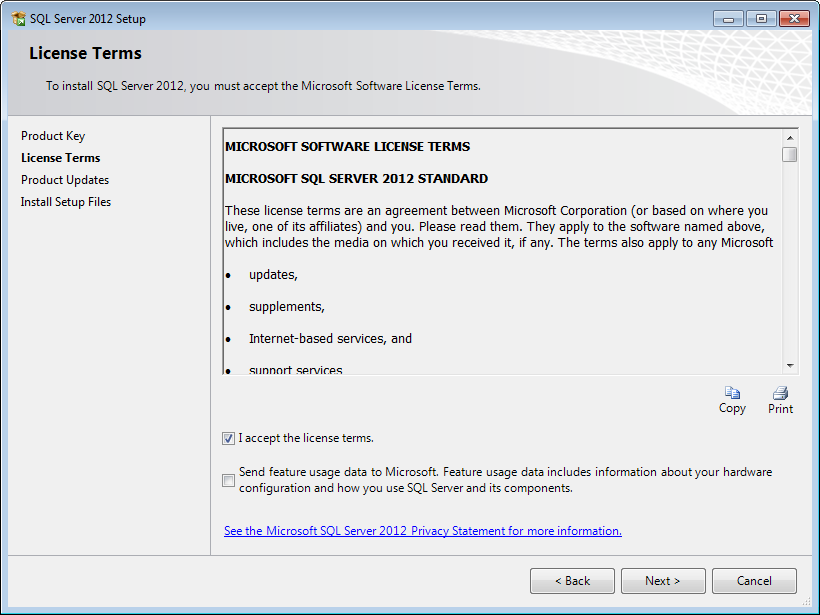Click the license text scrollbar thumb
This screenshot has width=820, height=615.
click(790, 154)
